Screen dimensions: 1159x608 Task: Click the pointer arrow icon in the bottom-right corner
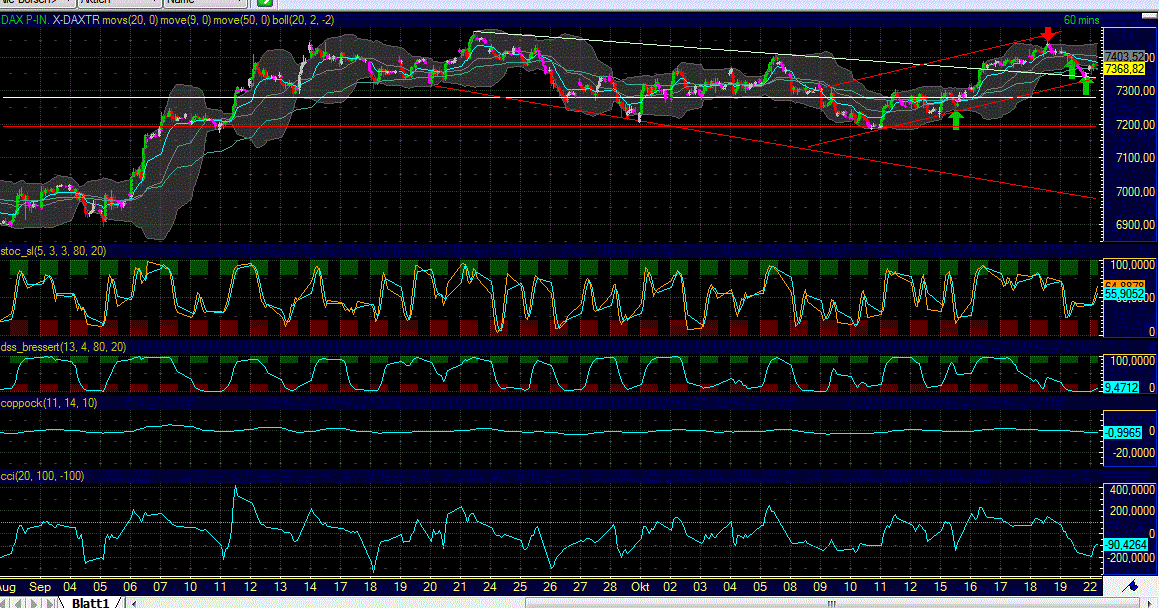[1150, 602]
